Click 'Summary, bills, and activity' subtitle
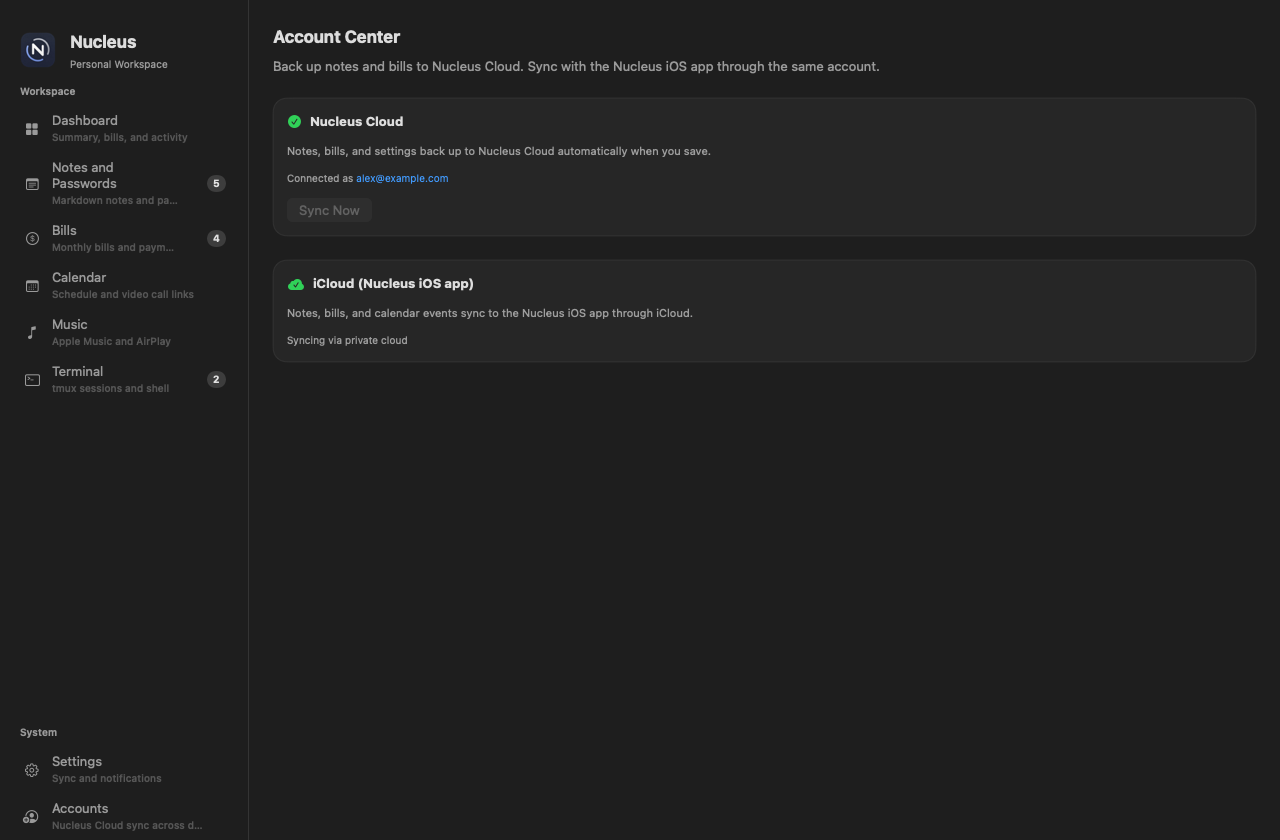This screenshot has width=1280, height=840. tap(119, 137)
